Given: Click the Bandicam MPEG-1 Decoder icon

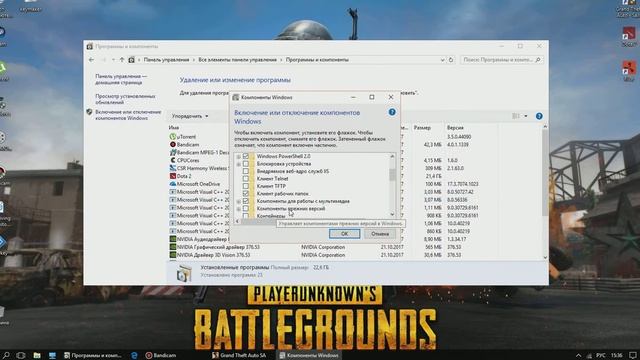Looking at the screenshot, I should pyautogui.click(x=173, y=152).
